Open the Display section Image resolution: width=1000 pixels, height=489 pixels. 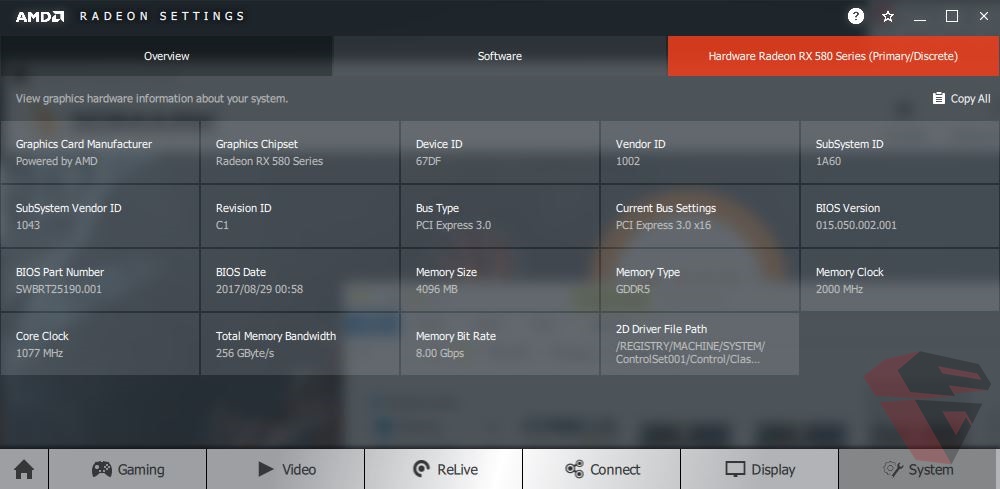760,469
